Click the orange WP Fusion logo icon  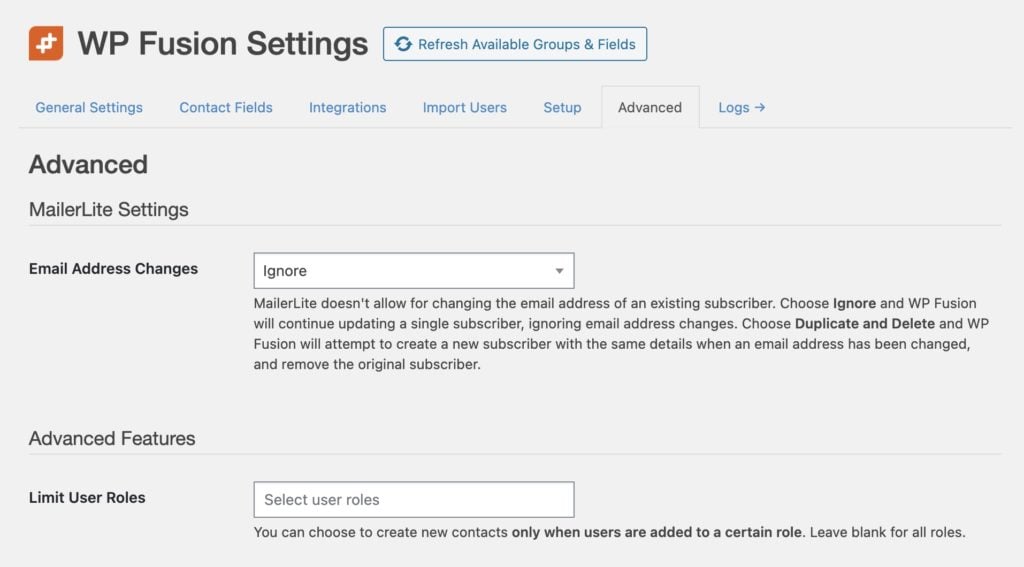point(46,43)
